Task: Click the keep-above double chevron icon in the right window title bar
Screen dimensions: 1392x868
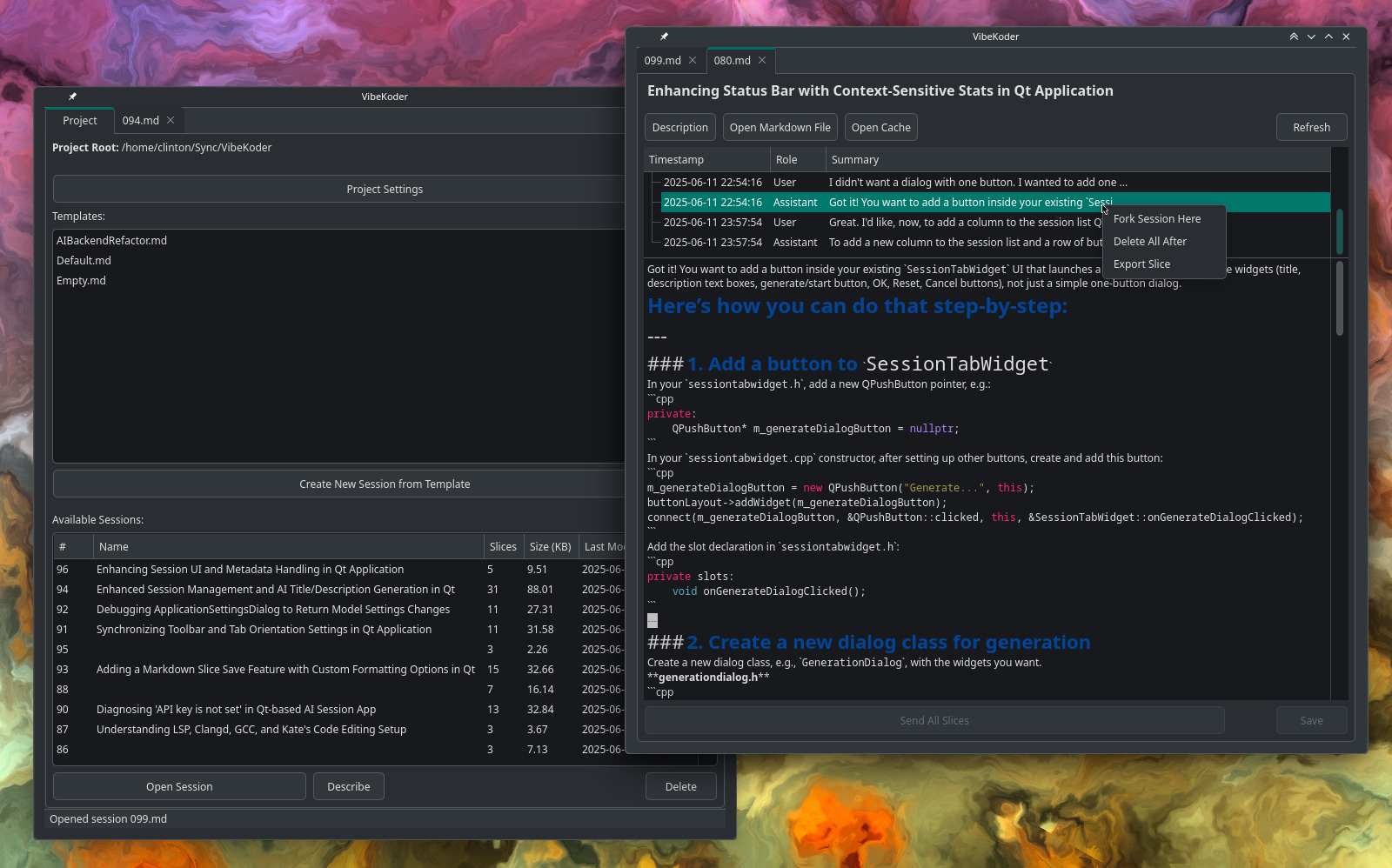Action: (x=1294, y=37)
